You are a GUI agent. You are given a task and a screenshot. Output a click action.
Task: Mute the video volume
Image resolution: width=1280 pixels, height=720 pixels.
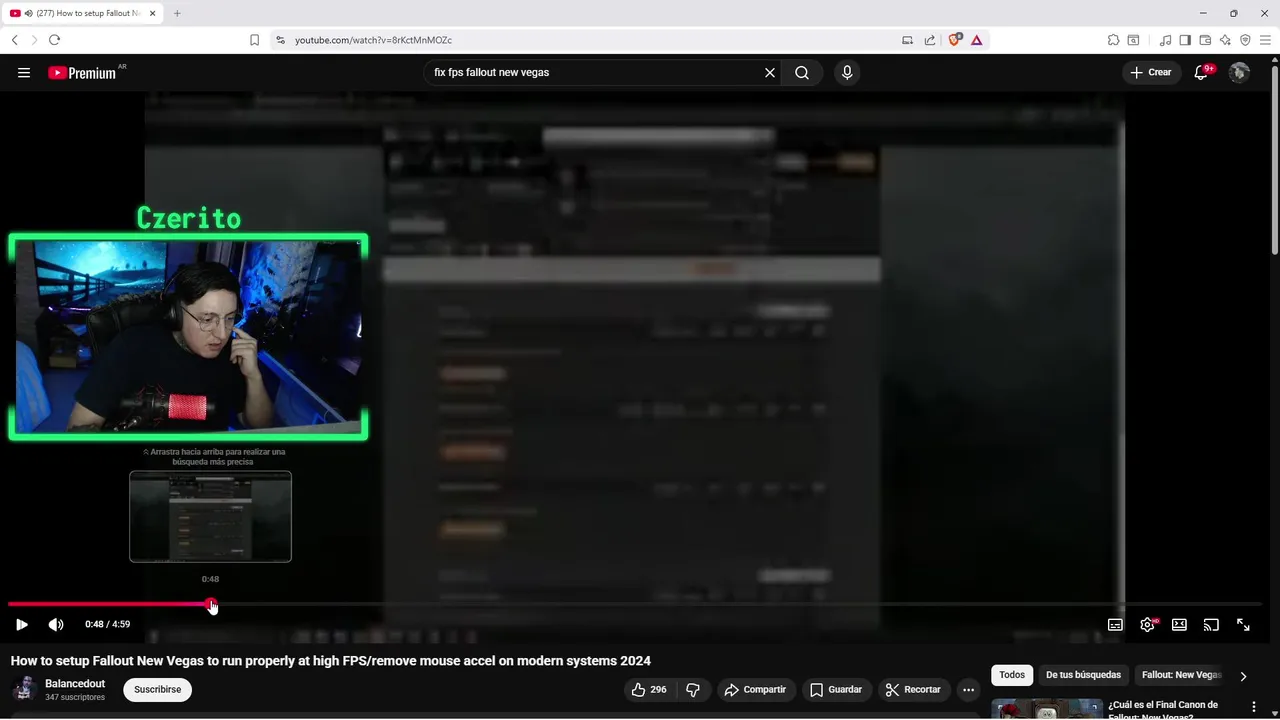[x=56, y=624]
